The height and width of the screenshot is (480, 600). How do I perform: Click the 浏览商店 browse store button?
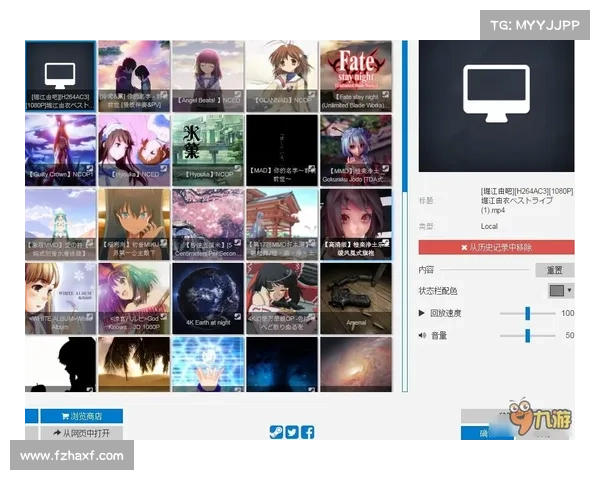[74, 416]
